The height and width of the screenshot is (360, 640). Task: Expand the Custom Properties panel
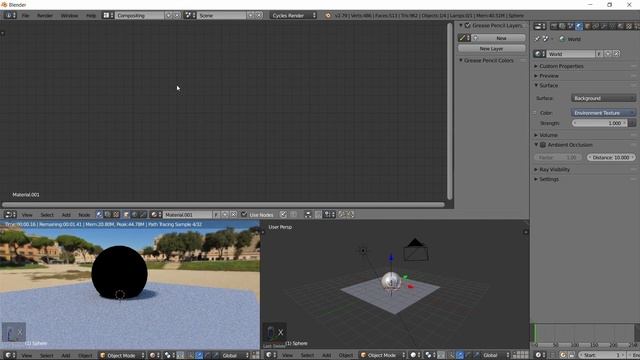[x=562, y=66]
